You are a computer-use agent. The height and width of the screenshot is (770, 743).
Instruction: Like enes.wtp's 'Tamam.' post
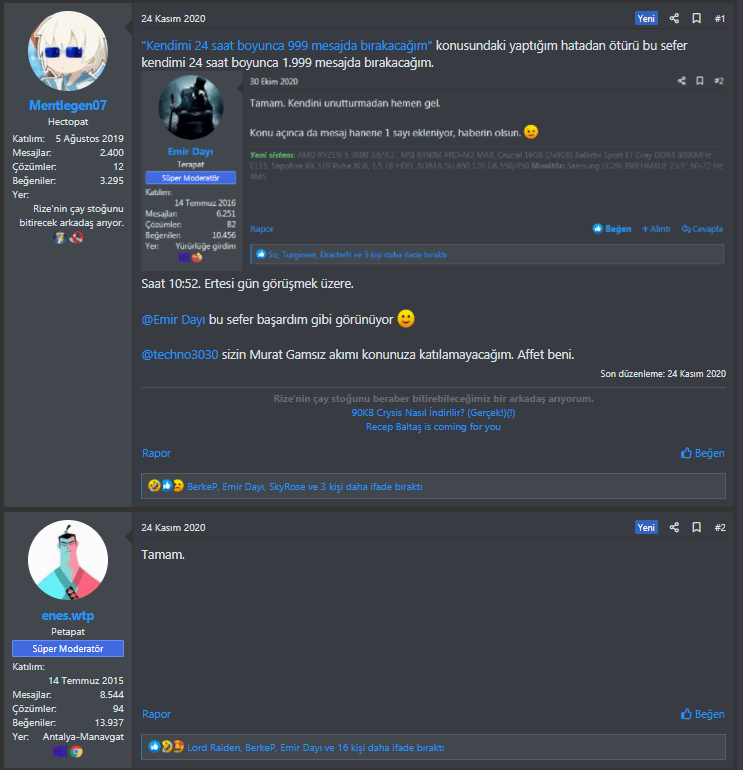click(x=702, y=714)
